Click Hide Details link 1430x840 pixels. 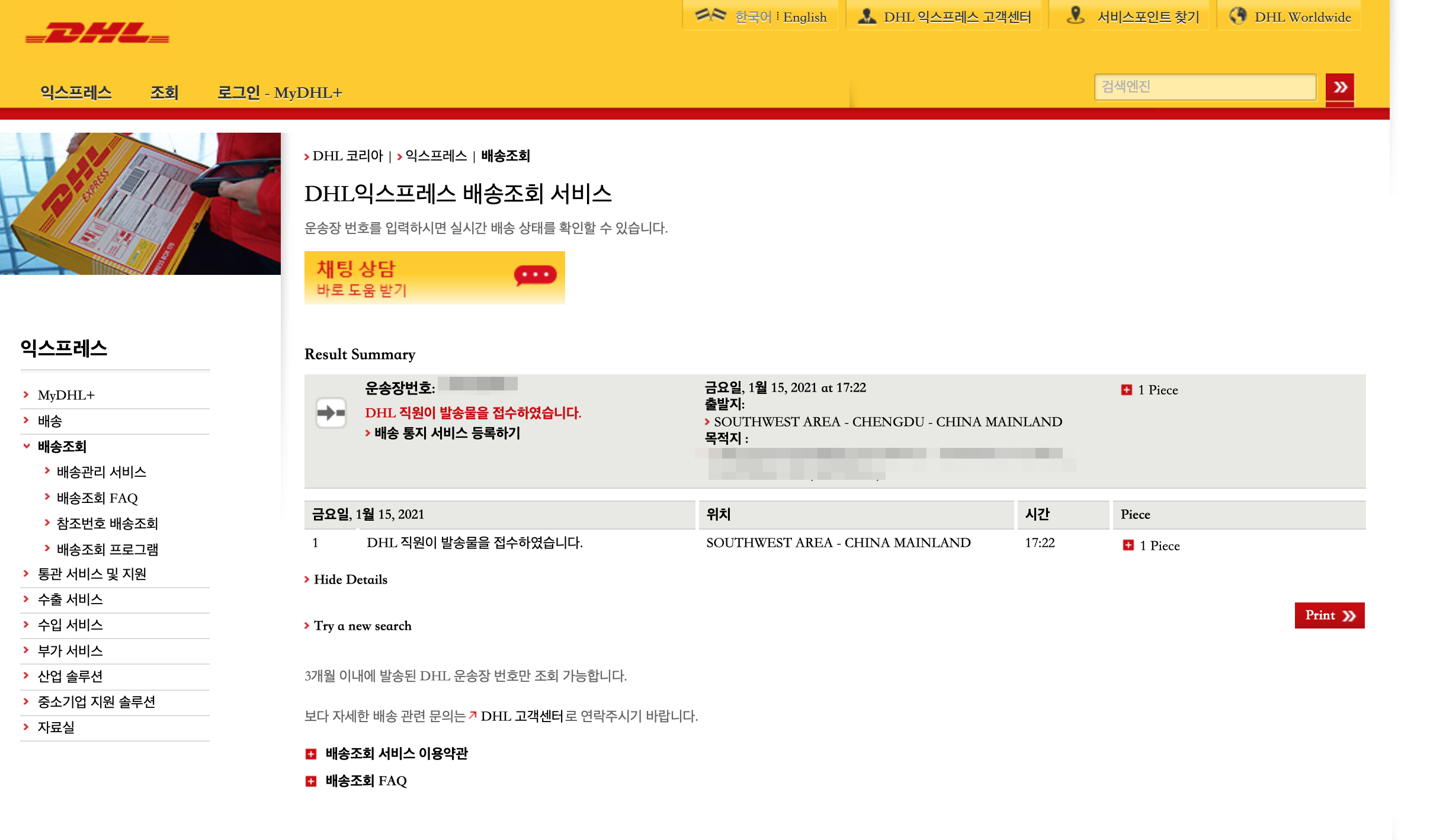click(x=350, y=580)
